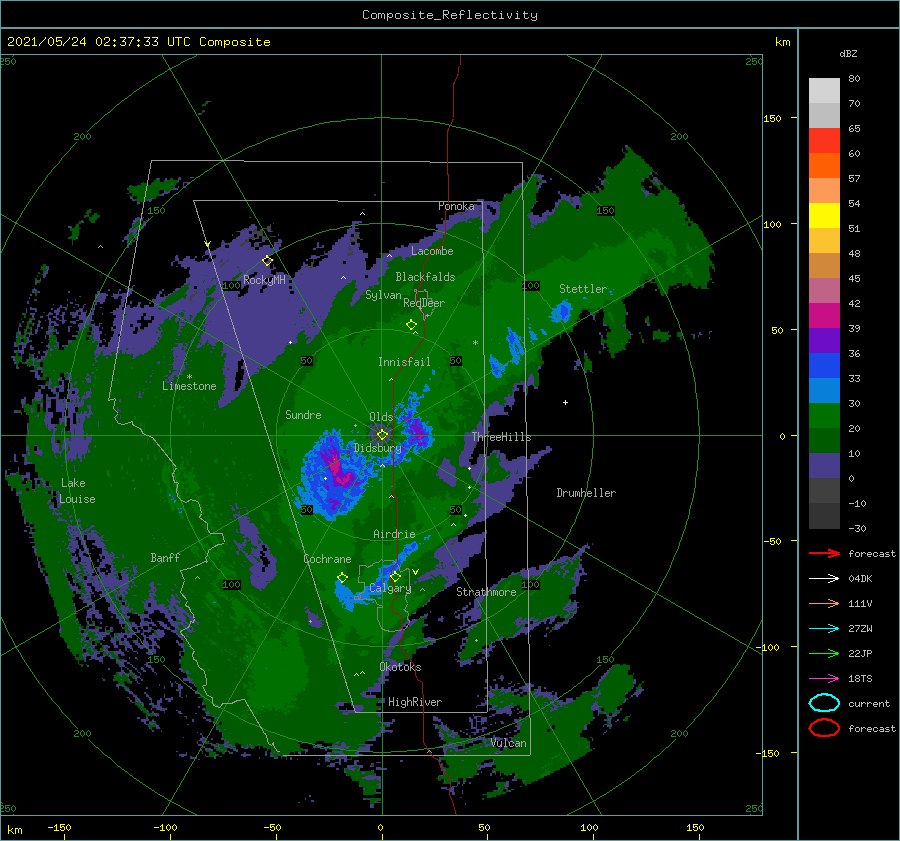
Task: Select the orange 111V arrow legend icon
Action: coord(824,603)
